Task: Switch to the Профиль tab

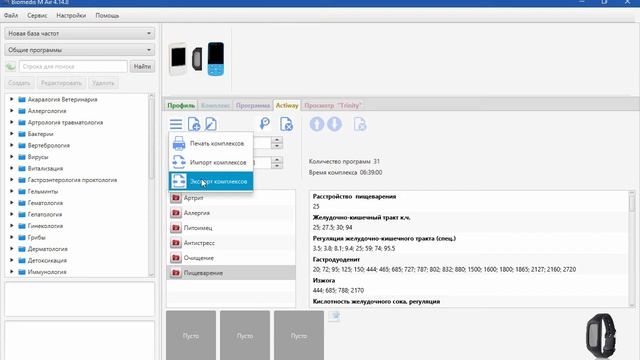Action: click(181, 105)
